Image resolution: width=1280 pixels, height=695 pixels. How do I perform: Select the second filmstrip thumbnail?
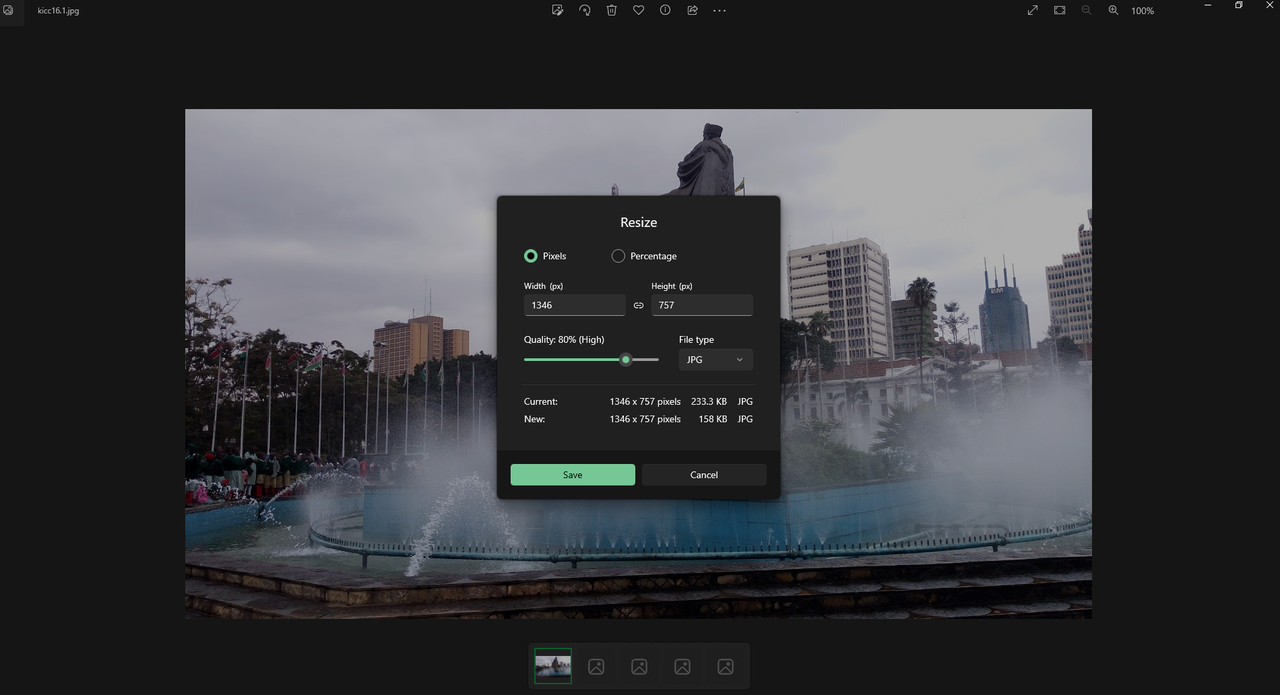(x=596, y=666)
